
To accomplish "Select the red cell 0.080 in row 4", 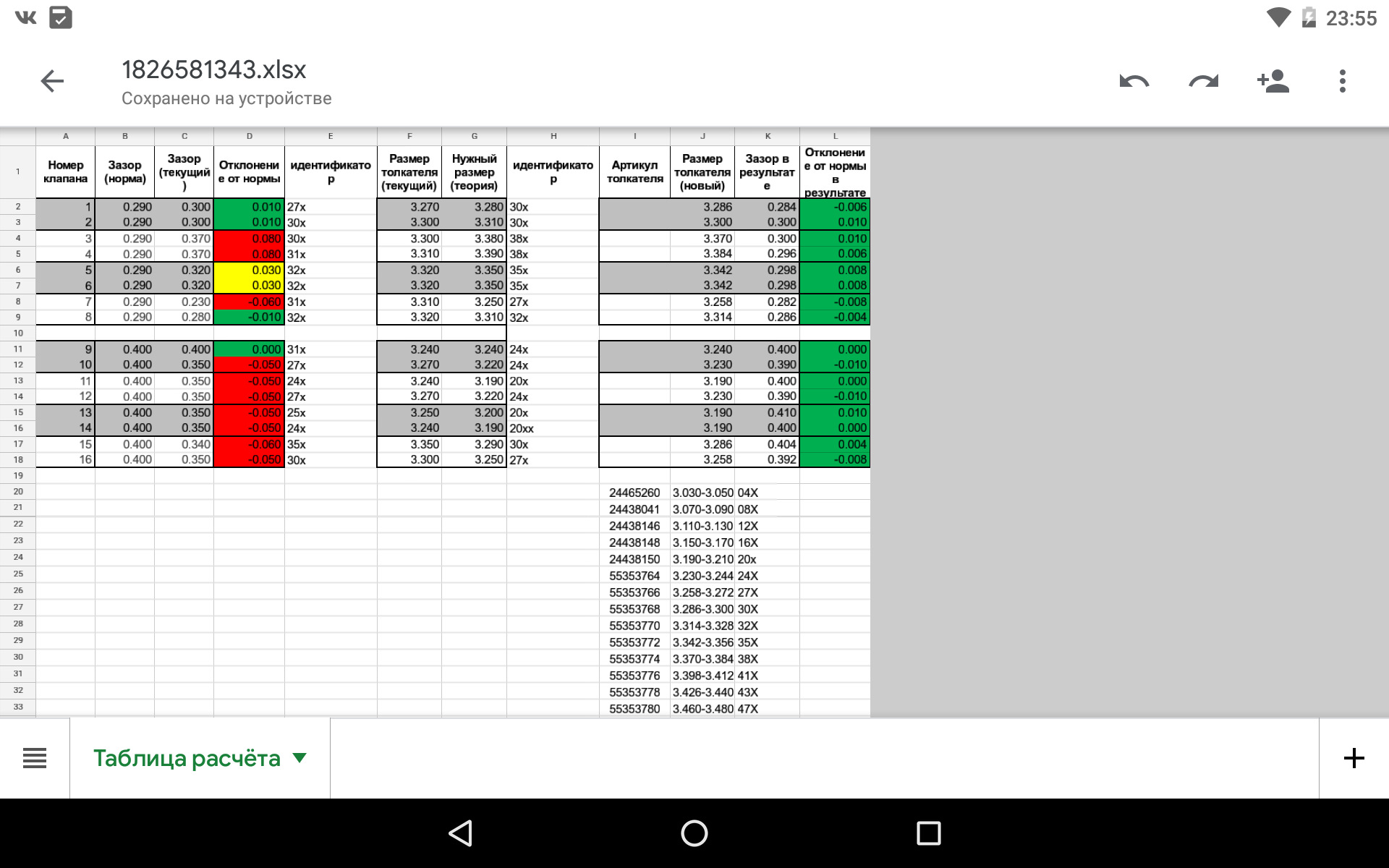I will click(250, 239).
